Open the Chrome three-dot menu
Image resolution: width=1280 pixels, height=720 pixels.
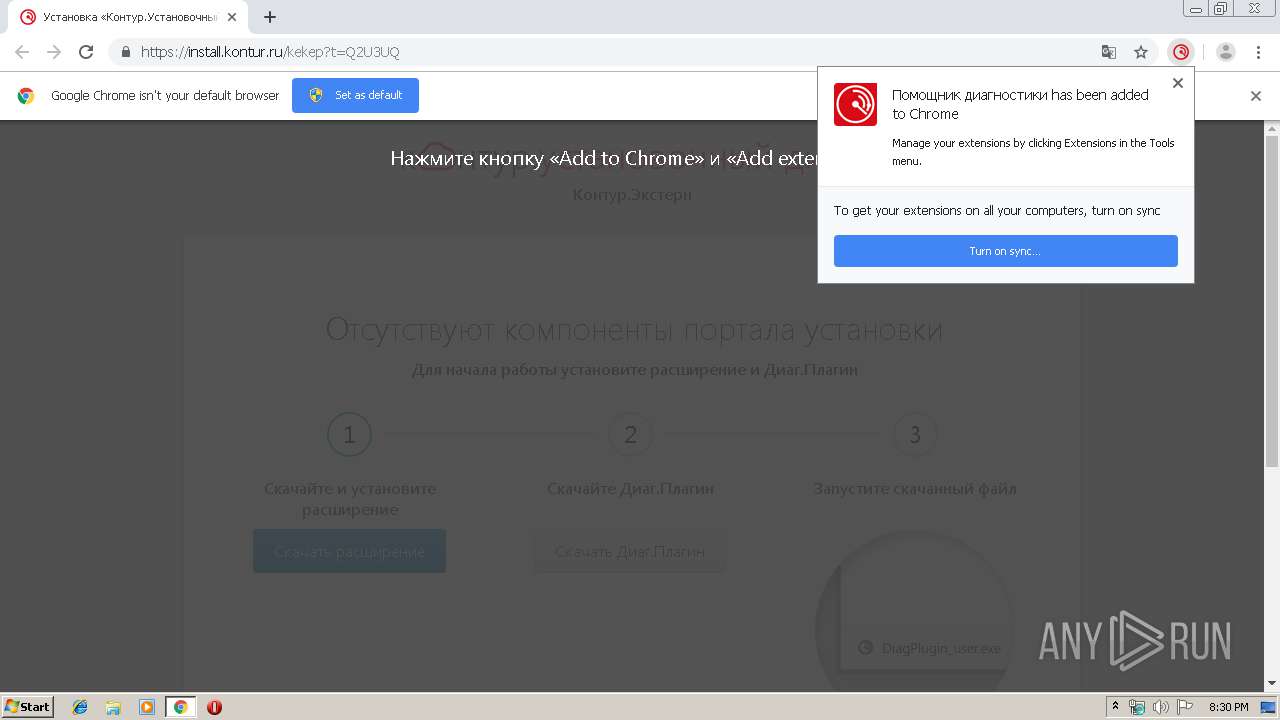click(x=1258, y=52)
